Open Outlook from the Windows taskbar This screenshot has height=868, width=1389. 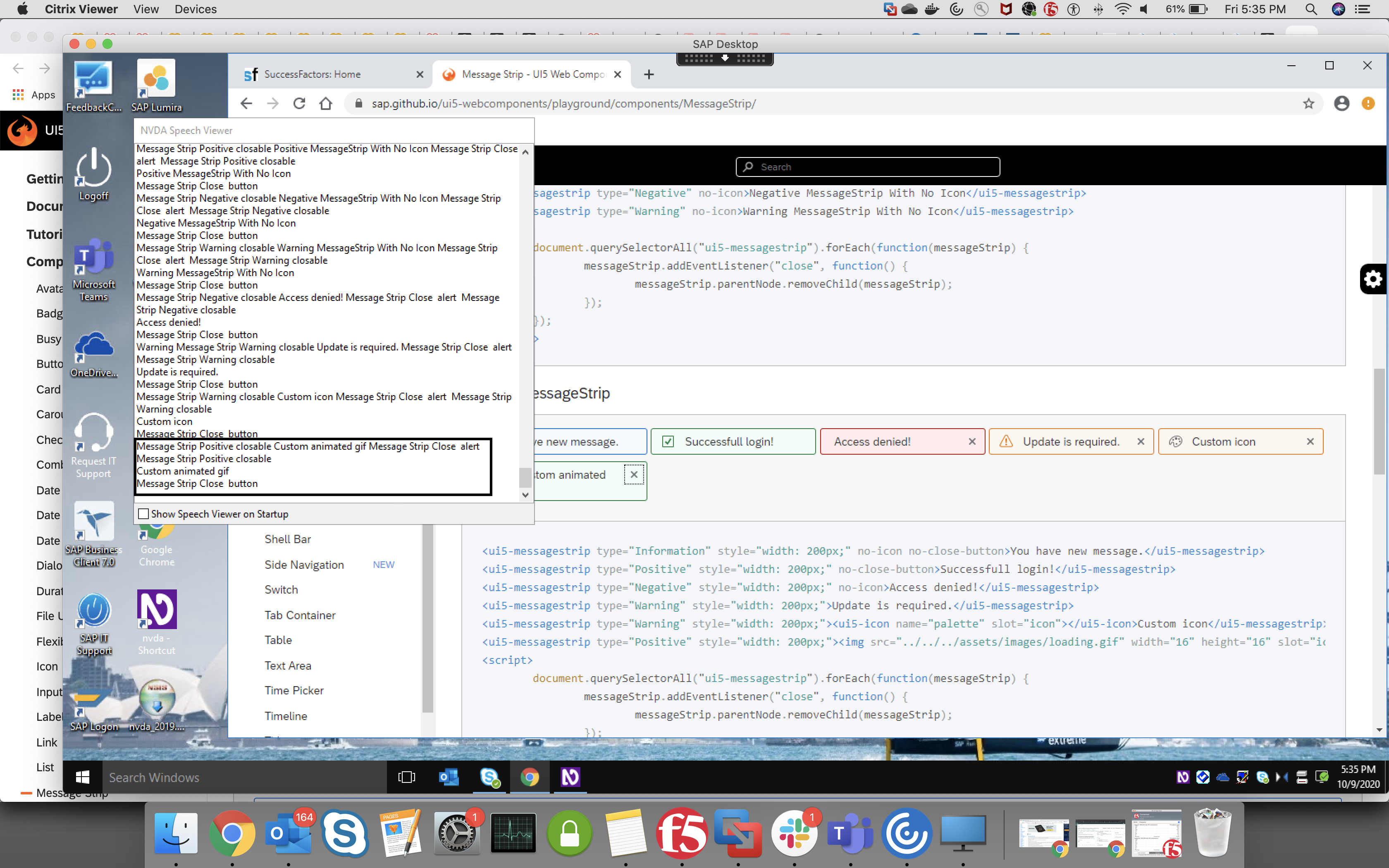pyautogui.click(x=448, y=777)
